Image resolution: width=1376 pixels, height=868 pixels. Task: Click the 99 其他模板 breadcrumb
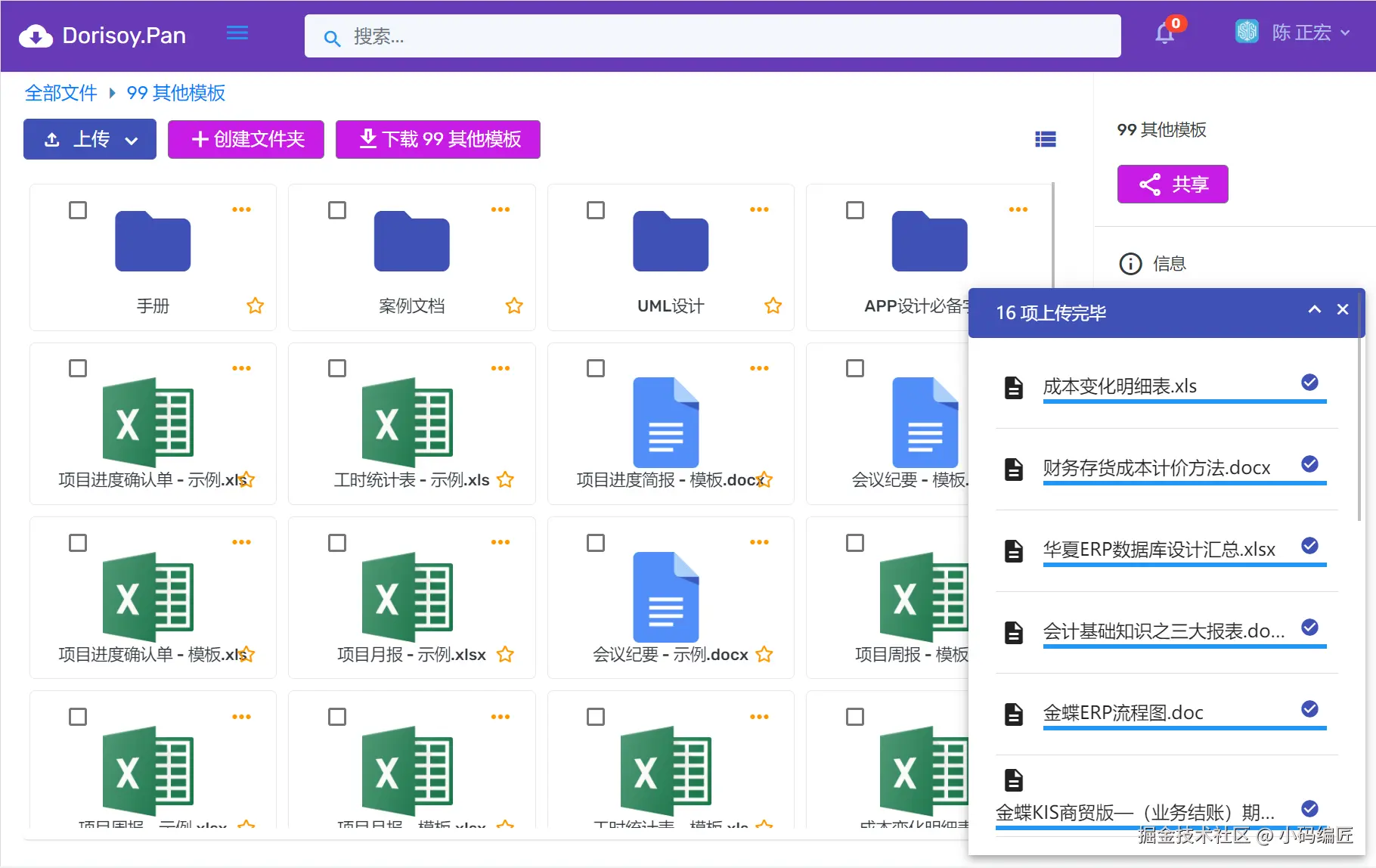point(176,93)
